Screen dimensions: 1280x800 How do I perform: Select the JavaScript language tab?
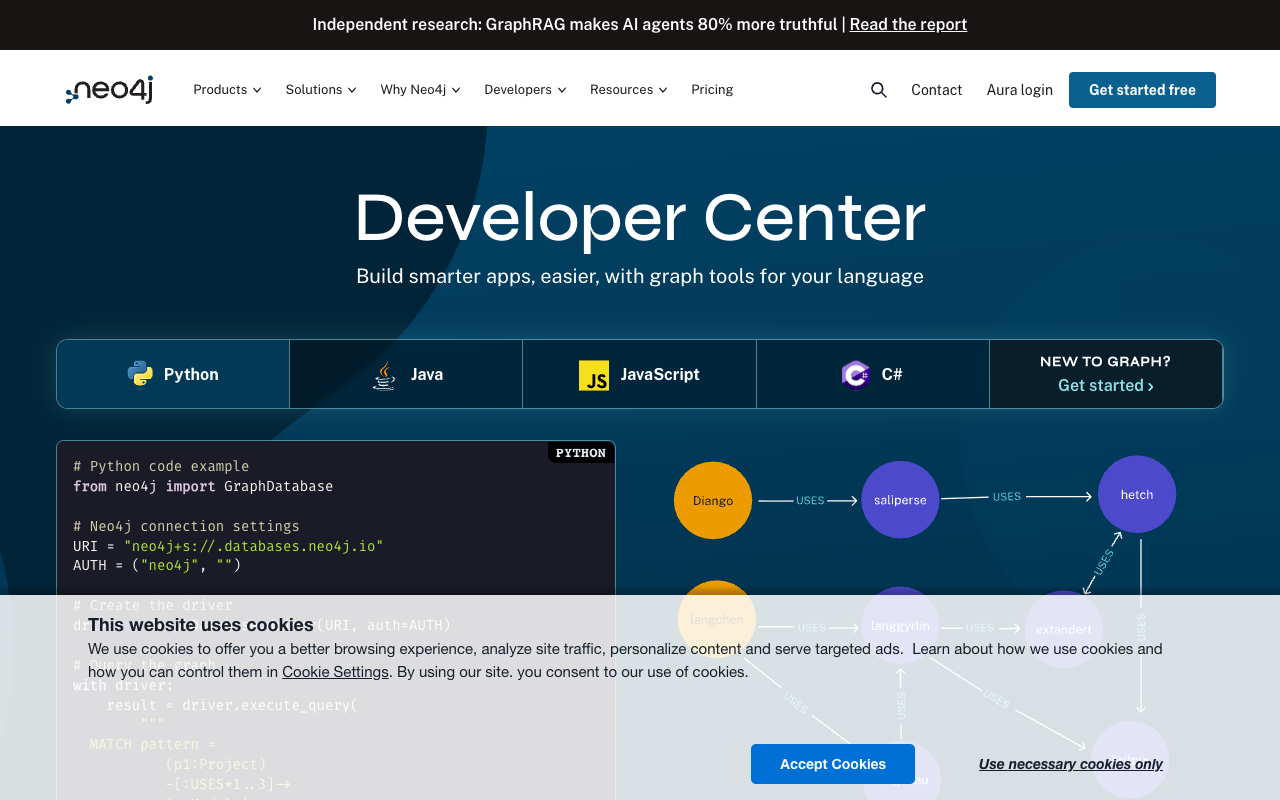(x=639, y=374)
